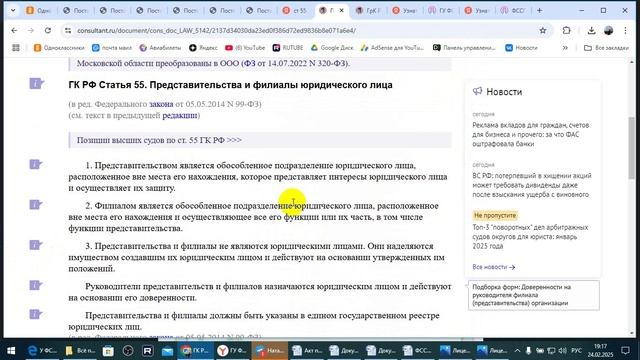Image resolution: width=640 pixels, height=360 pixels.
Task: Go back to the previous page
Action: click(14, 31)
